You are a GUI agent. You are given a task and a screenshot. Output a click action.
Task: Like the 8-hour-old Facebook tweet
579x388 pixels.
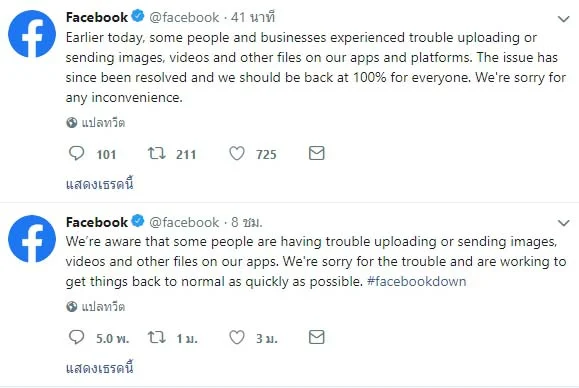click(x=237, y=337)
